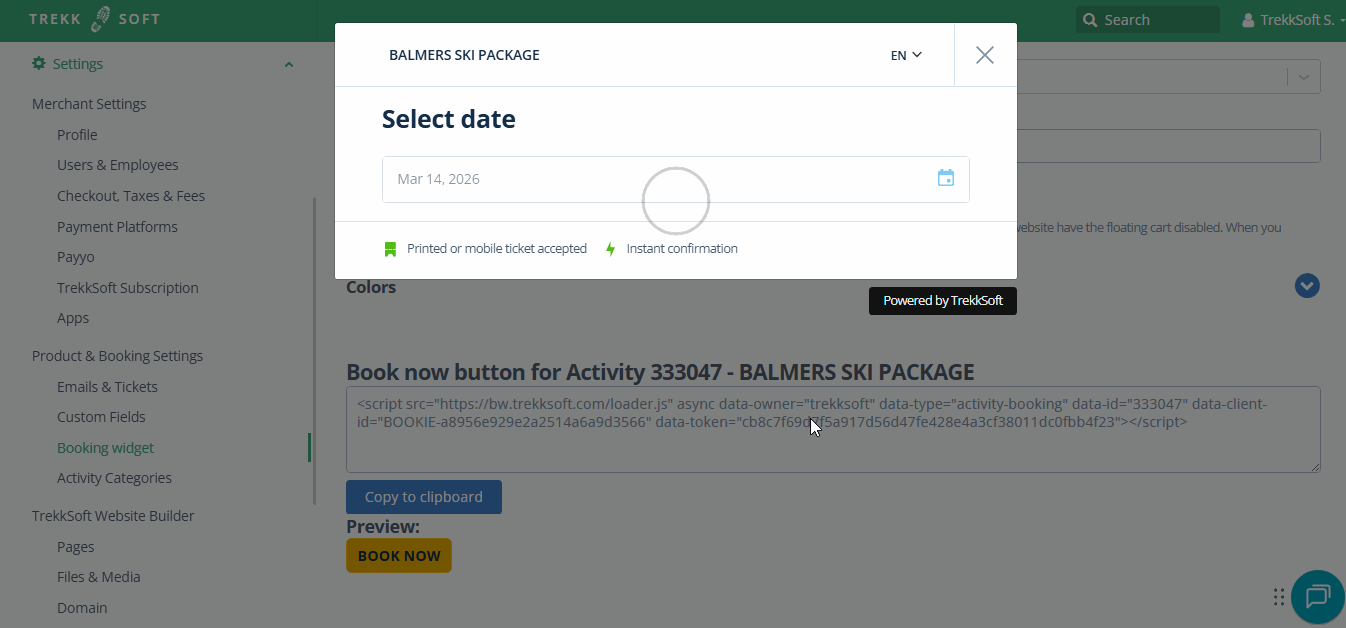Click the drag handle dots near chat
1346x628 pixels.
pyautogui.click(x=1279, y=597)
